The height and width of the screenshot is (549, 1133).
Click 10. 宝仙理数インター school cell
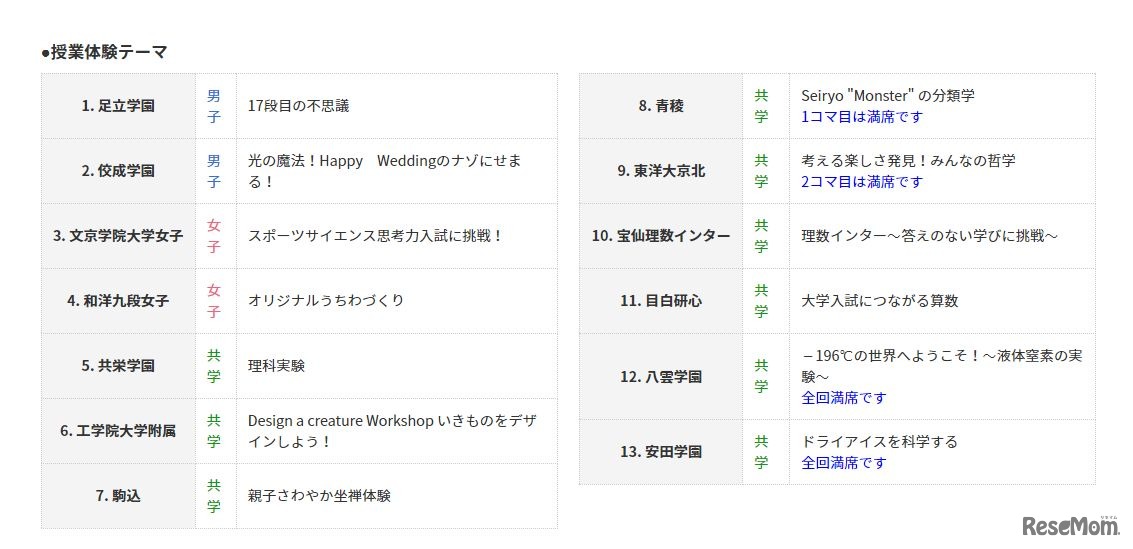click(660, 236)
